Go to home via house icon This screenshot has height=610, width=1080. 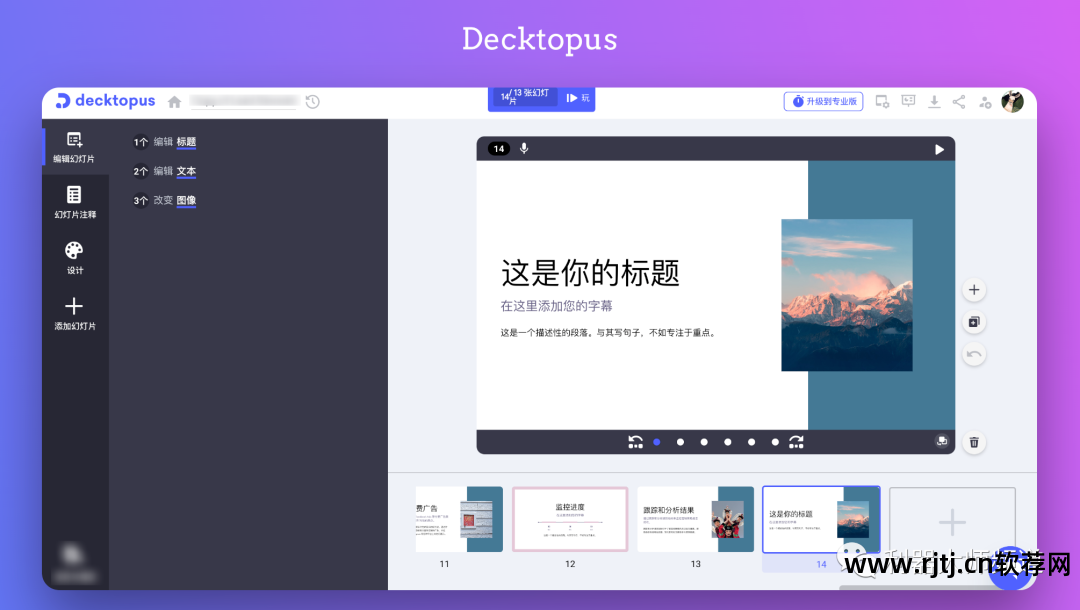[x=175, y=102]
